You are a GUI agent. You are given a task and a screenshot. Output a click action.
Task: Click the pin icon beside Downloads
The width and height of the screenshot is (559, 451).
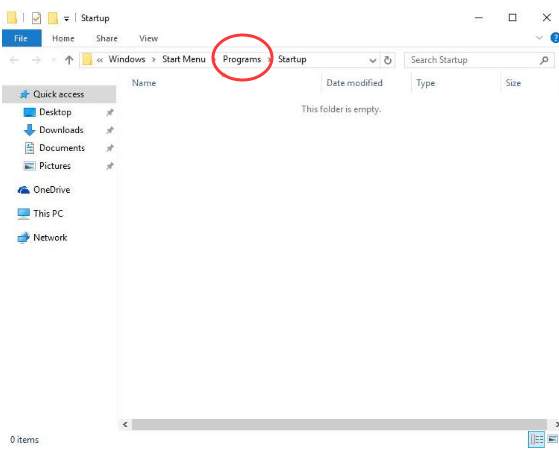110,130
